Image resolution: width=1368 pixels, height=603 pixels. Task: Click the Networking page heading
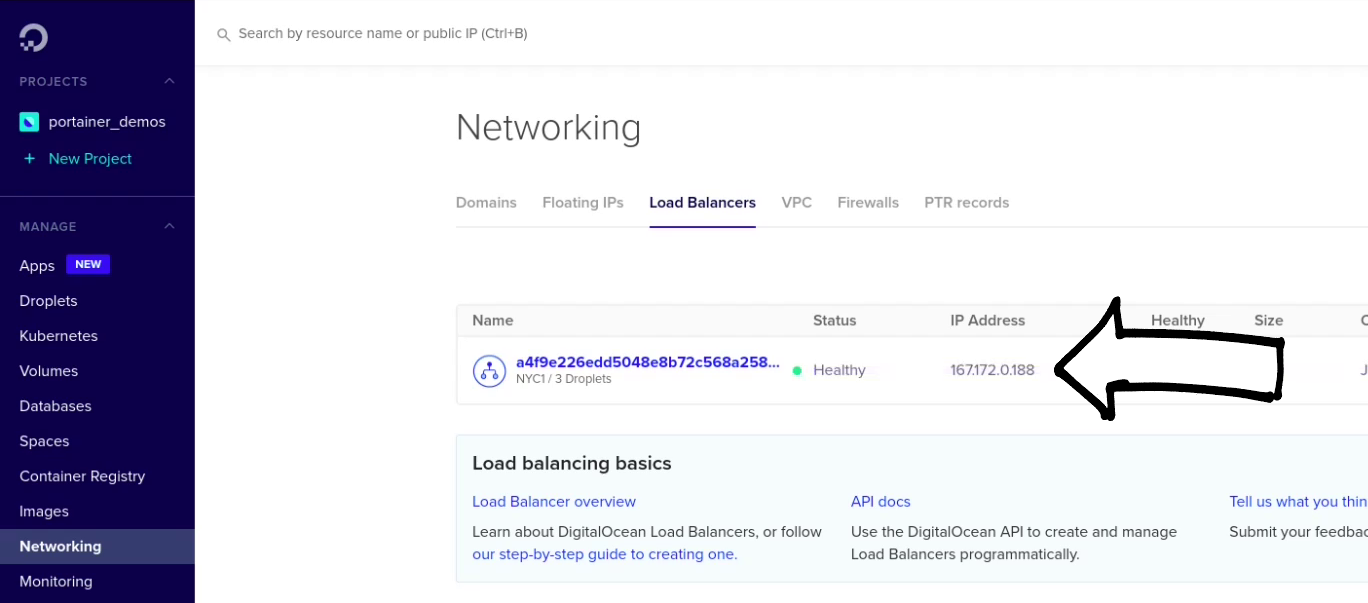(548, 128)
